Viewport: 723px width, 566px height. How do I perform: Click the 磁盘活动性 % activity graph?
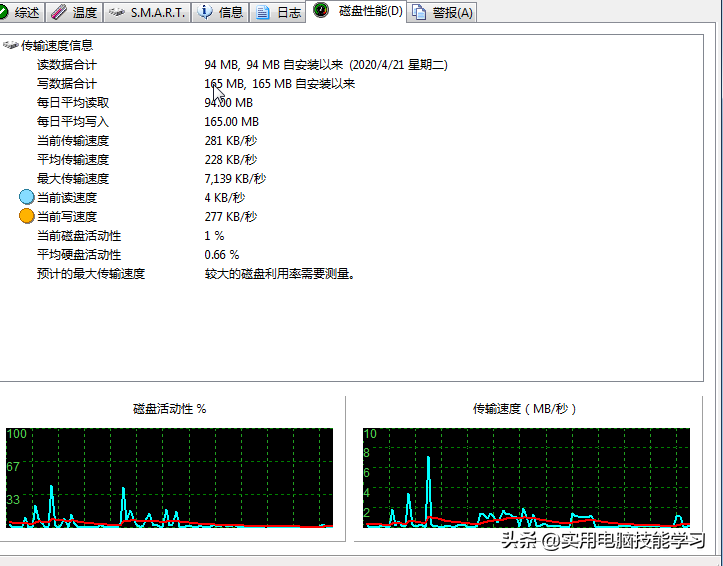point(169,478)
